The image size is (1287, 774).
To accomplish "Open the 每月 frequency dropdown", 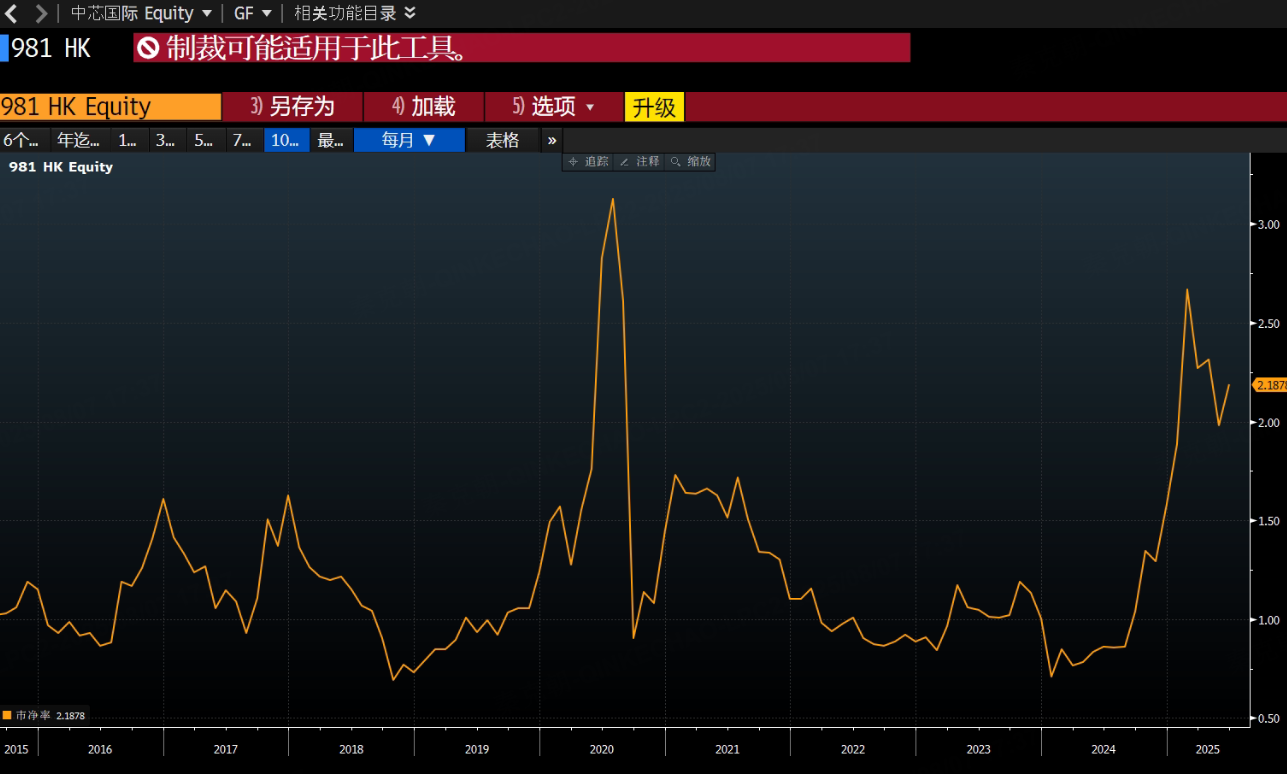I will pos(409,140).
